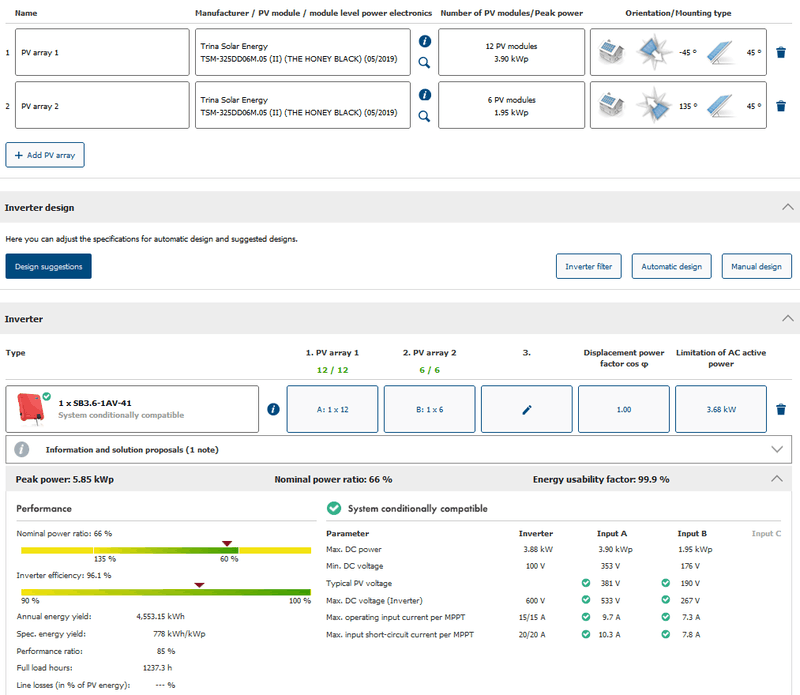The image size is (800, 695).
Task: Expand Information and solution proposals note
Action: click(x=777, y=449)
